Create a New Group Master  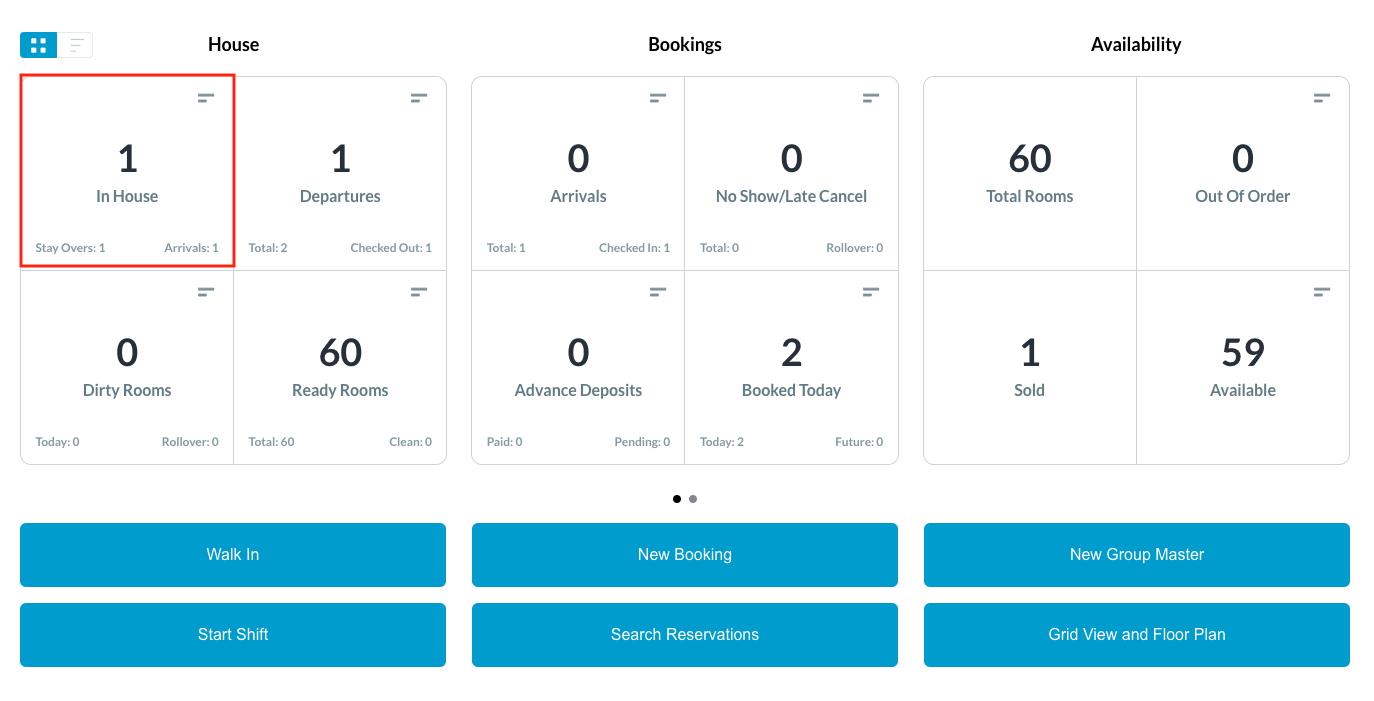pos(1137,555)
